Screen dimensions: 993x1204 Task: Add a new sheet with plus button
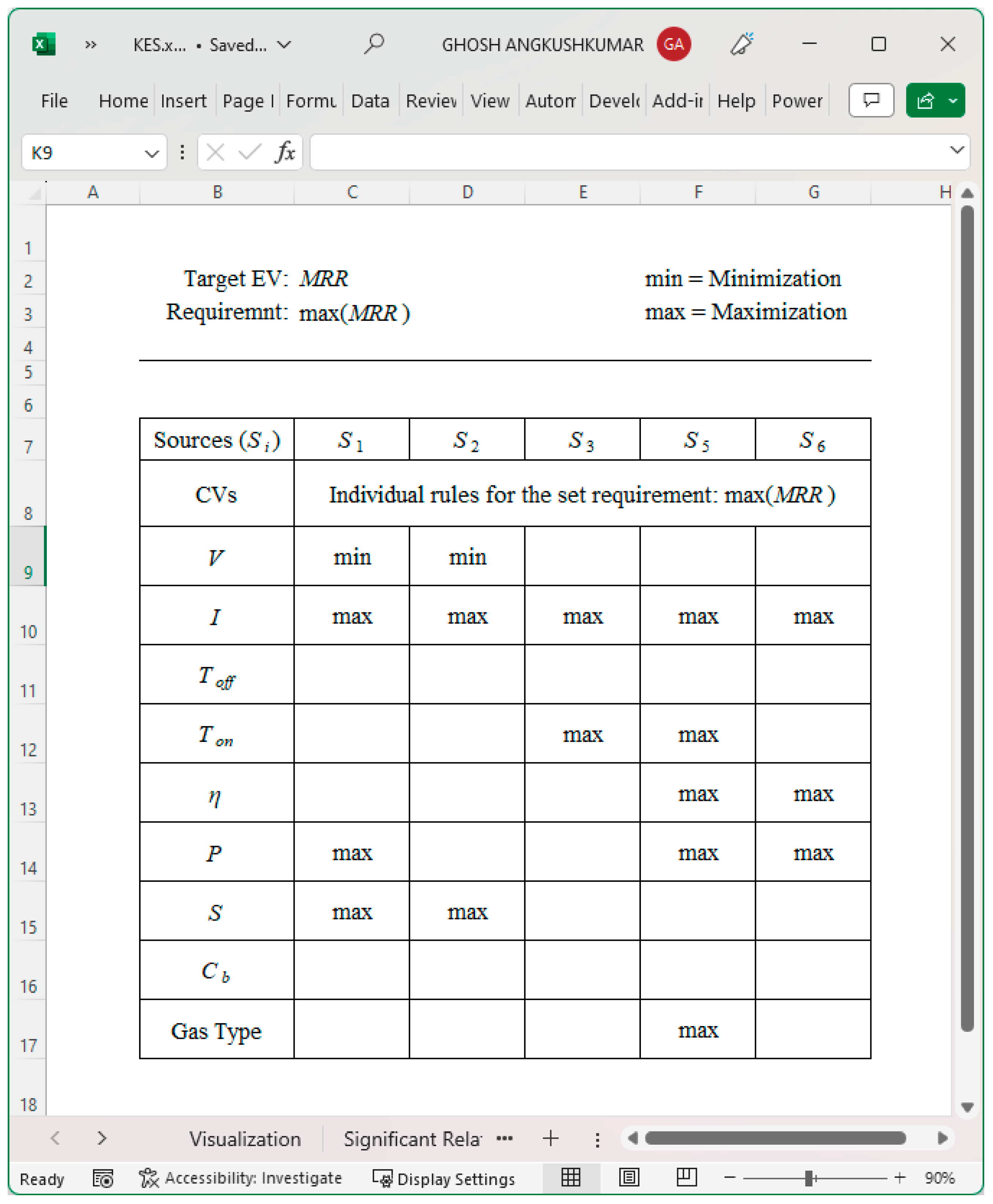(550, 1138)
